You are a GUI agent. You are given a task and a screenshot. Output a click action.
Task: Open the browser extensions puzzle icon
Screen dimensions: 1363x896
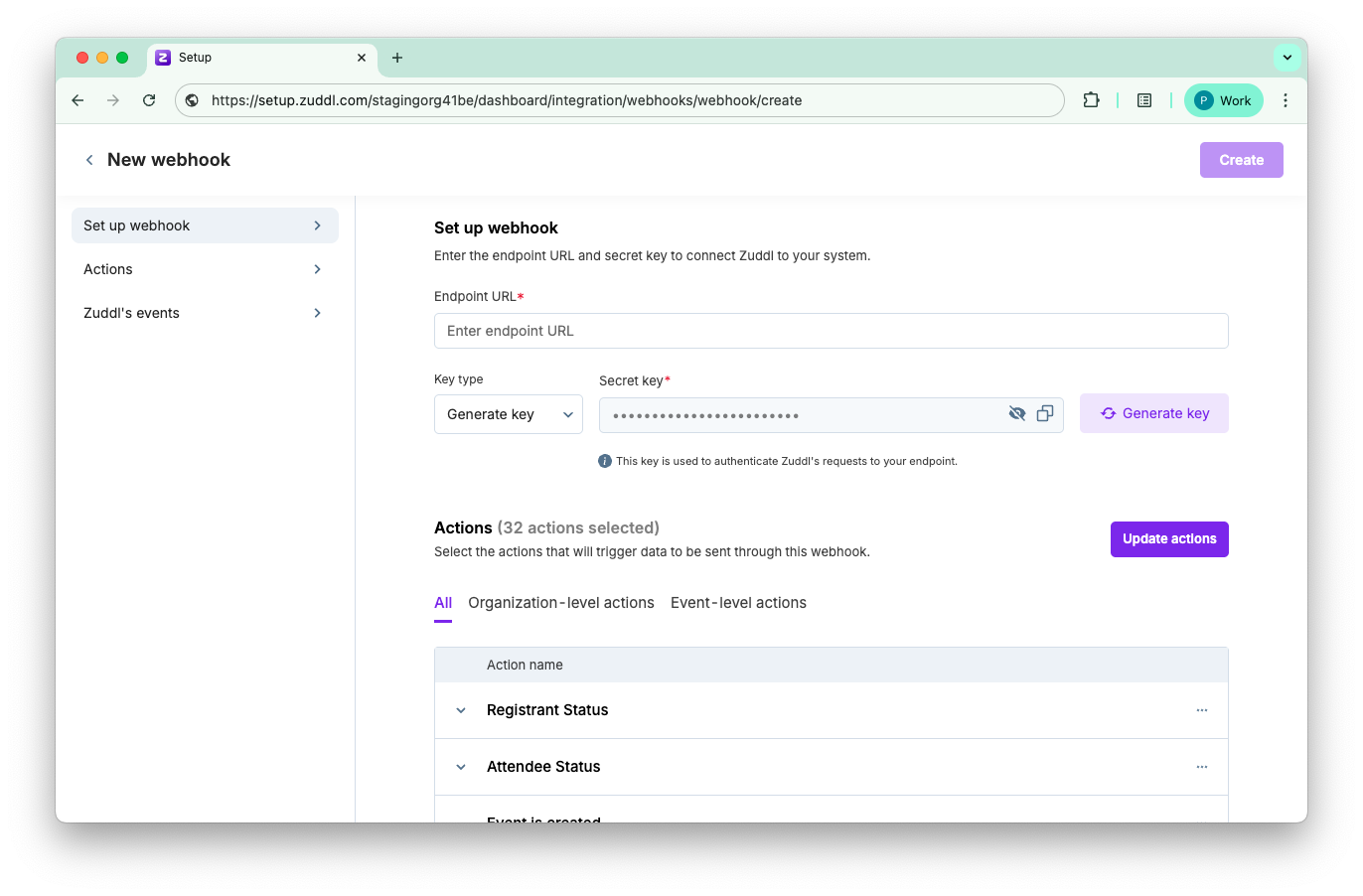coord(1091,100)
